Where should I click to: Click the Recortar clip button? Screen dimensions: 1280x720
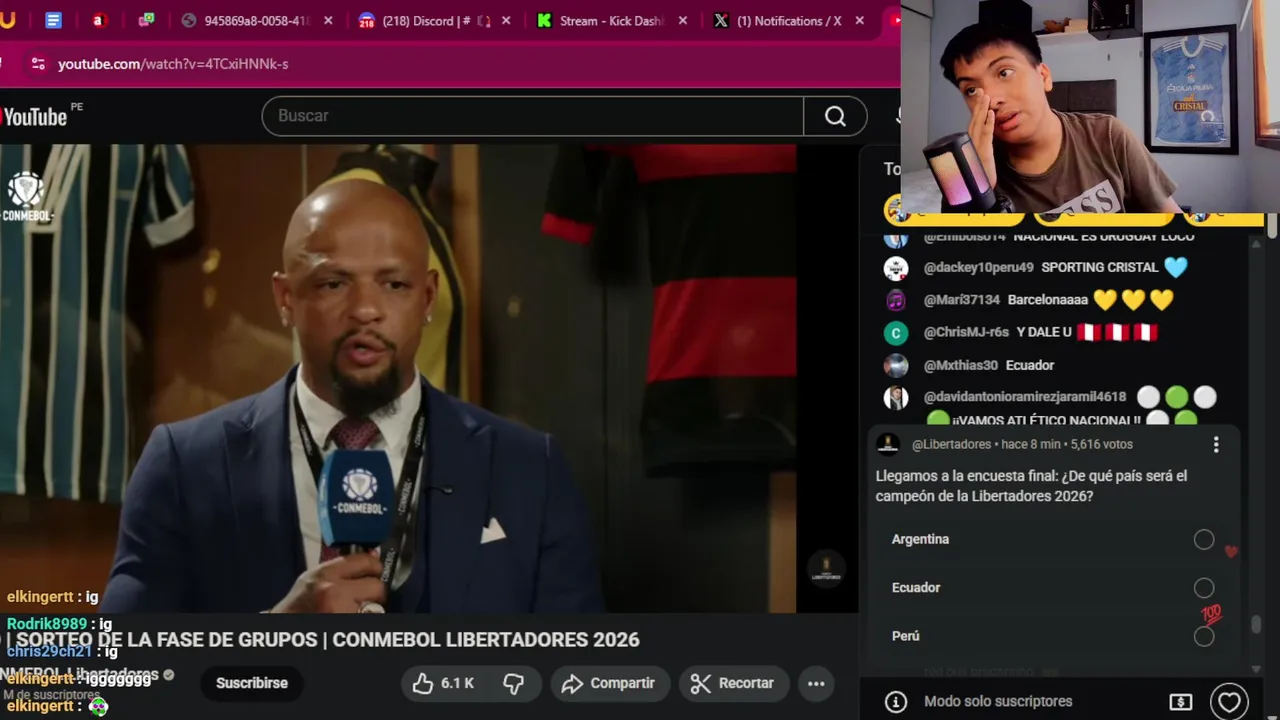(732, 683)
